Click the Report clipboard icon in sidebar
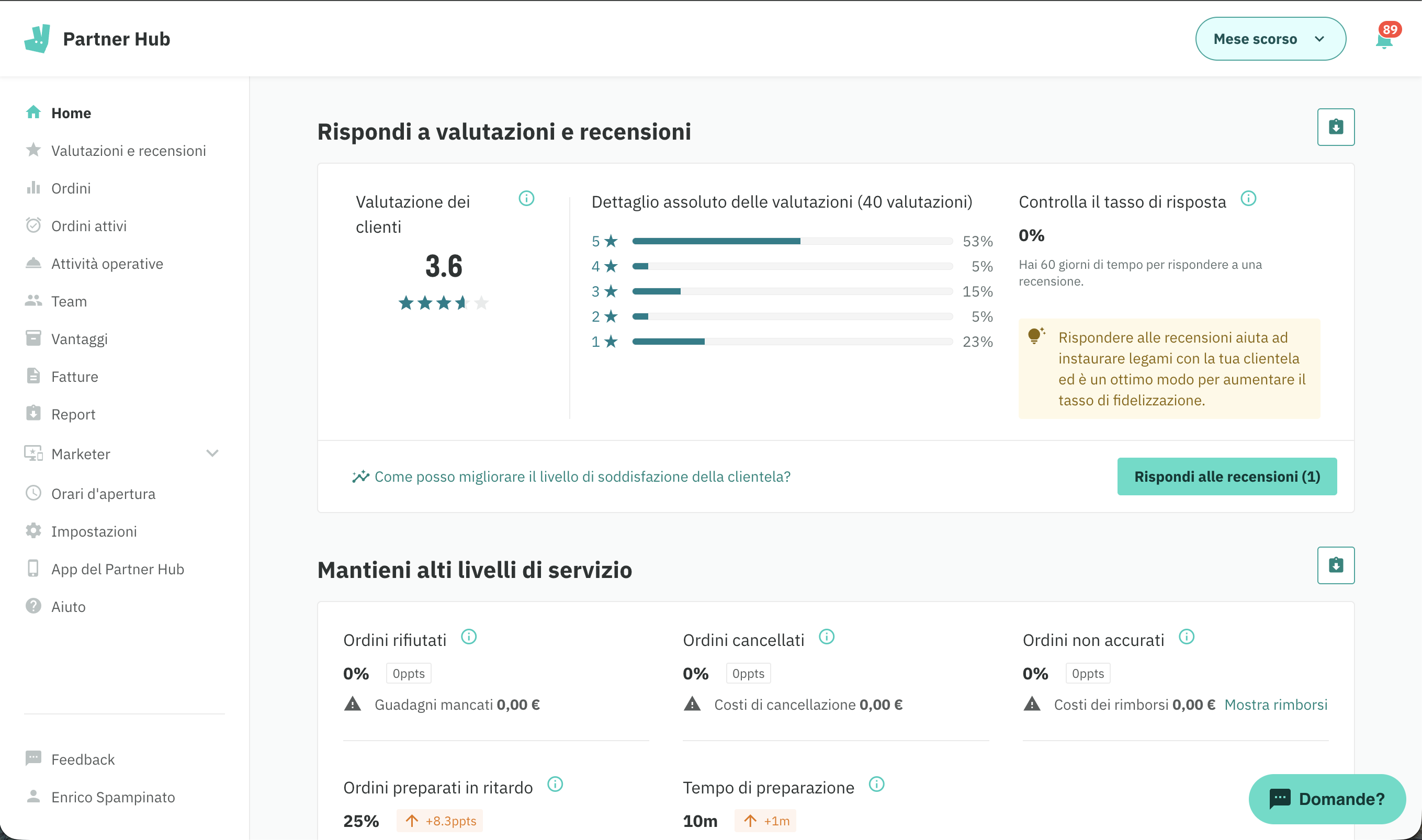This screenshot has height=840, width=1422. [33, 413]
